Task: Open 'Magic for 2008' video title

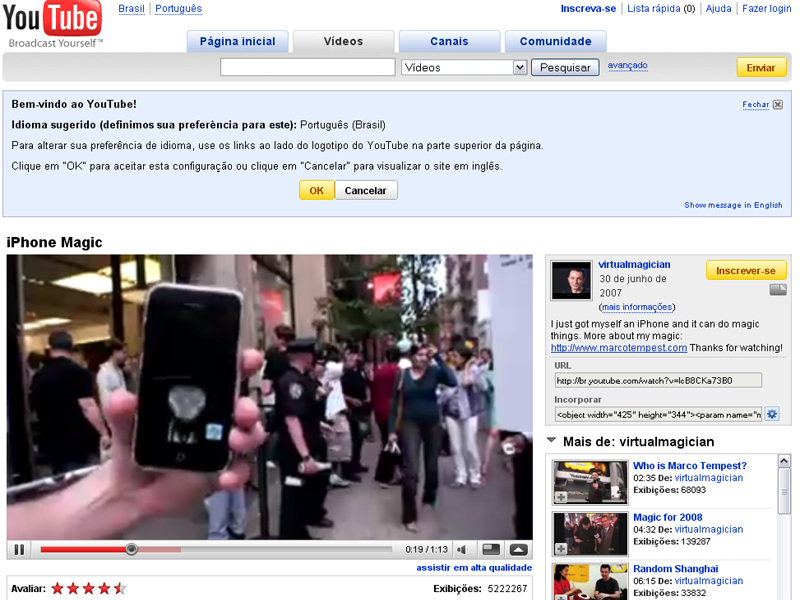Action: click(x=668, y=517)
